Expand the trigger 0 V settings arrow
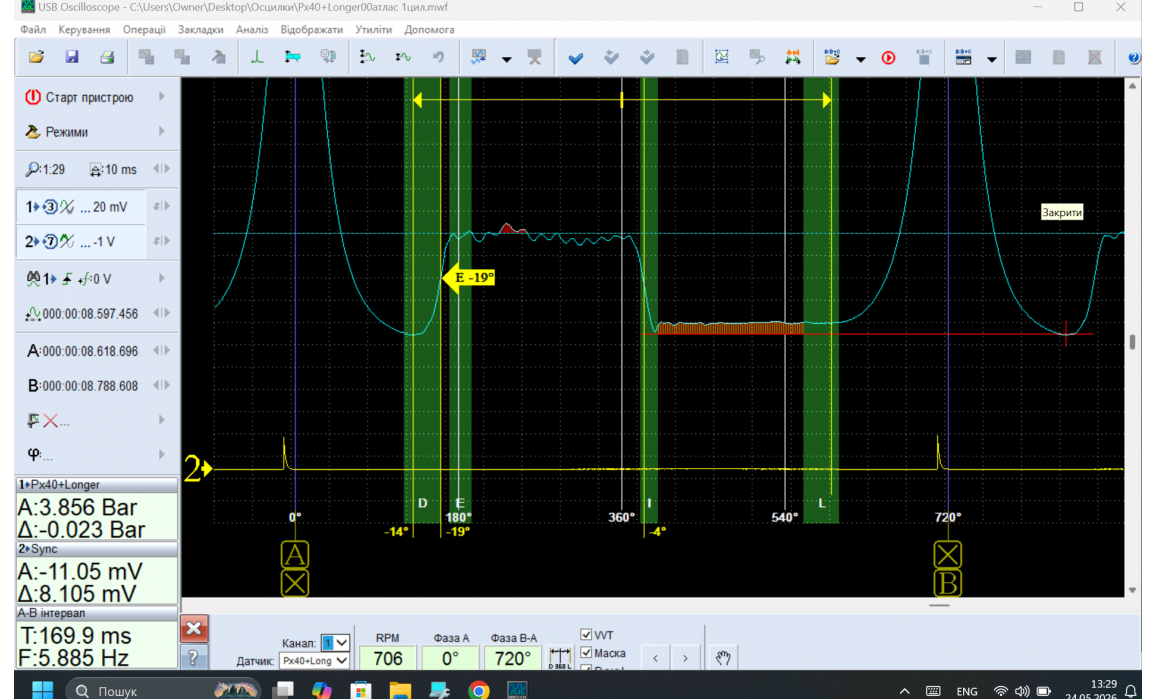Image resolution: width=1156 pixels, height=700 pixels. (x=161, y=278)
